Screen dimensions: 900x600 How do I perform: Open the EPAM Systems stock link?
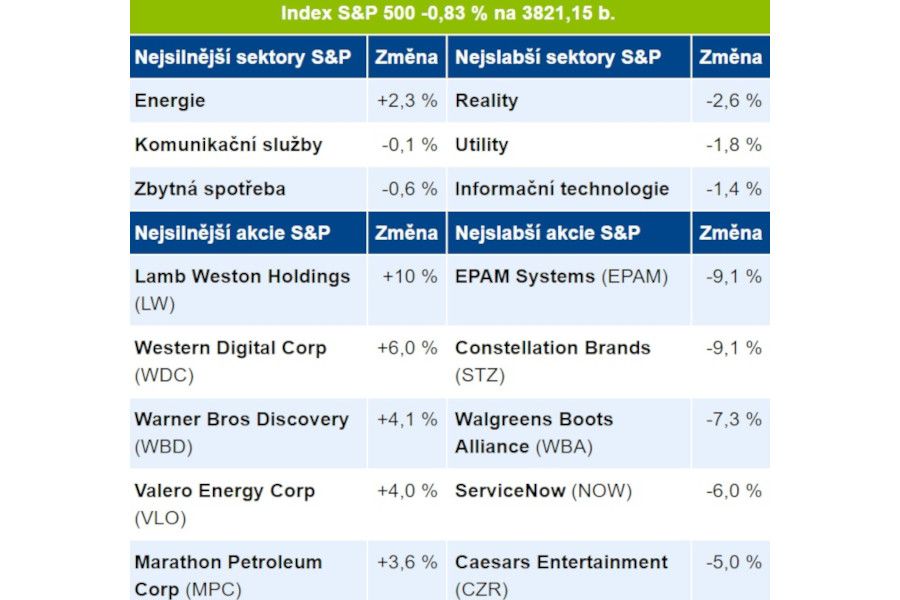pyautogui.click(x=526, y=277)
